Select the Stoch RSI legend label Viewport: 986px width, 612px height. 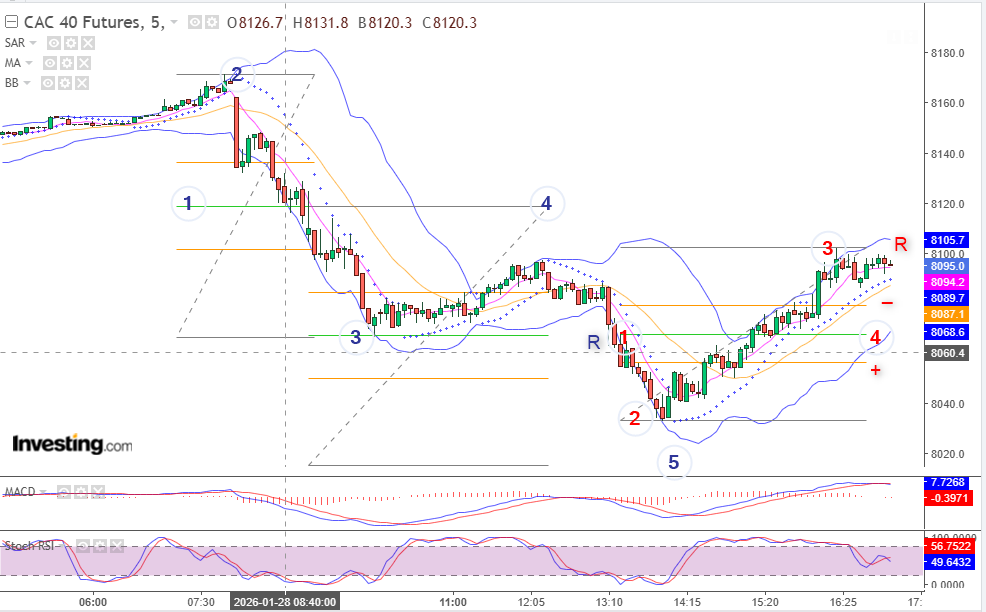coord(29,546)
